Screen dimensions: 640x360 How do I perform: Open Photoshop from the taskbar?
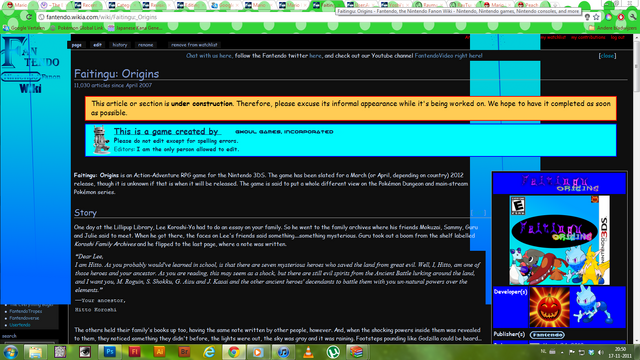(109, 352)
